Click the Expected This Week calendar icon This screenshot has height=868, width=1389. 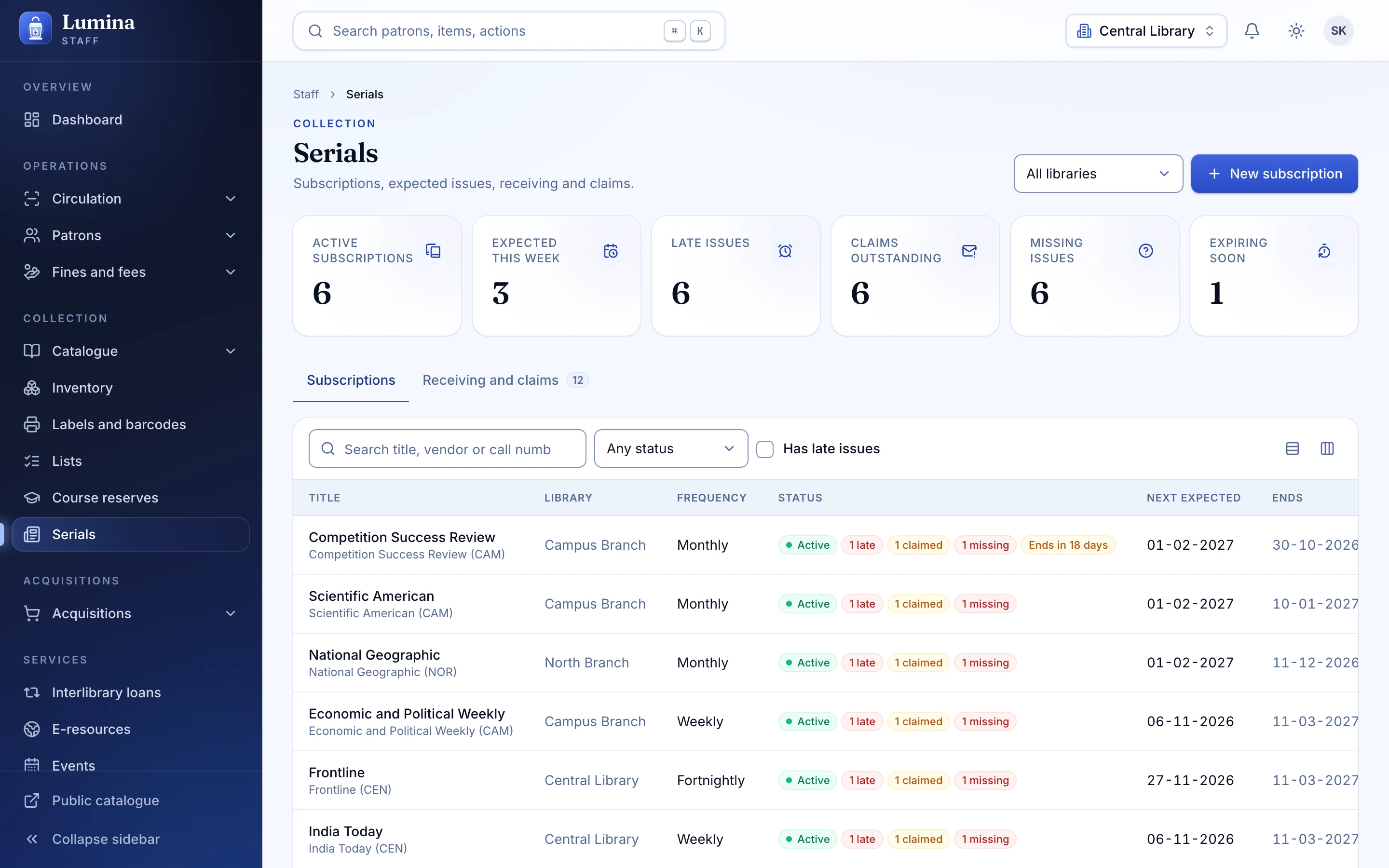[611, 251]
